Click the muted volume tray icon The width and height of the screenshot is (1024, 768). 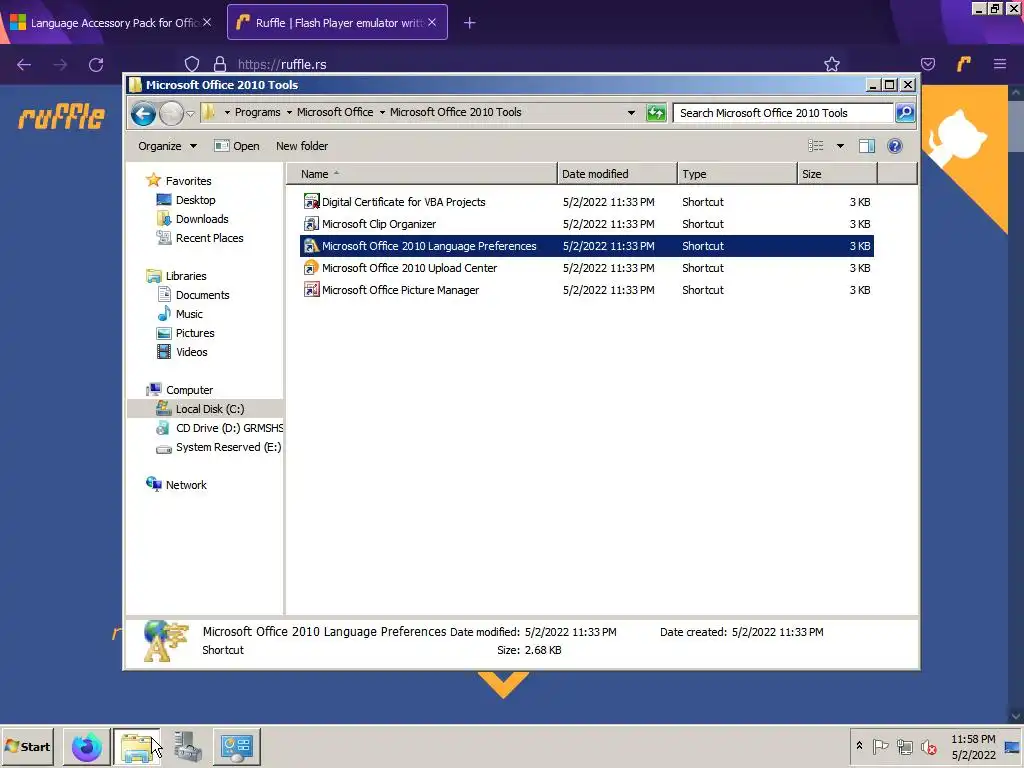928,747
